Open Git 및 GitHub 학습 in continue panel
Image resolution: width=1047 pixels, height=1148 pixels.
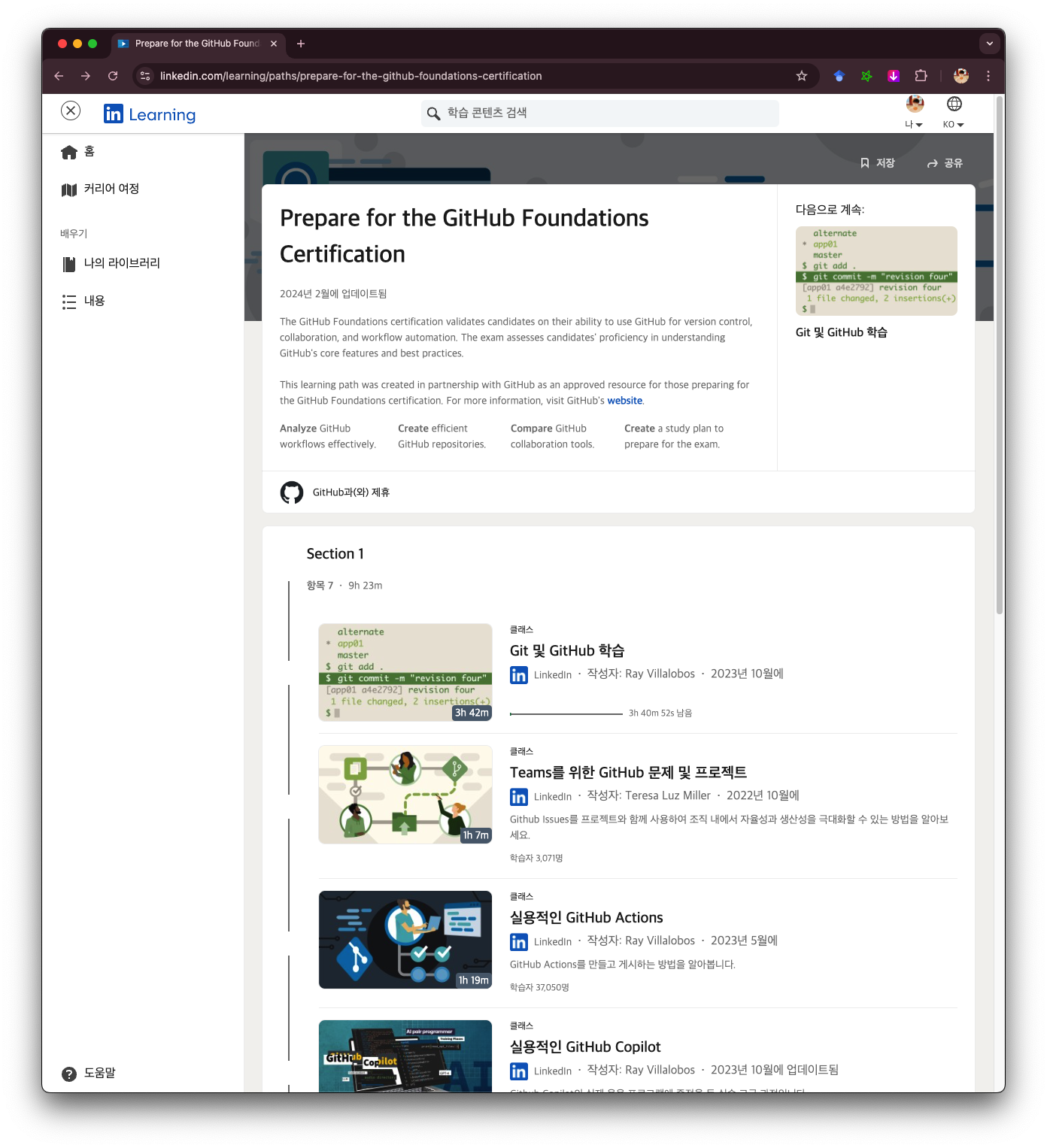pyautogui.click(x=842, y=332)
